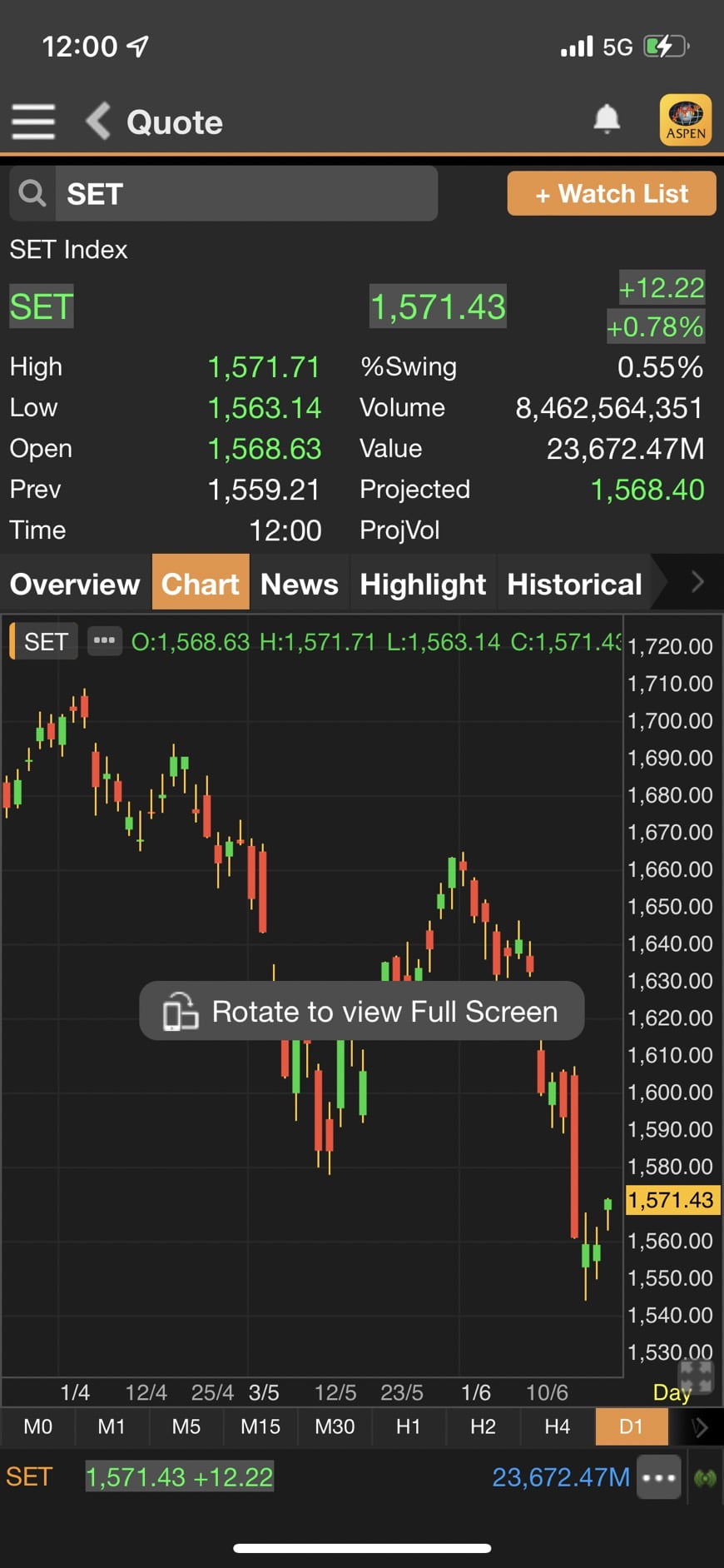Viewport: 724px width, 1568px height.
Task: Tap the ASPEN logo icon
Action: click(685, 120)
